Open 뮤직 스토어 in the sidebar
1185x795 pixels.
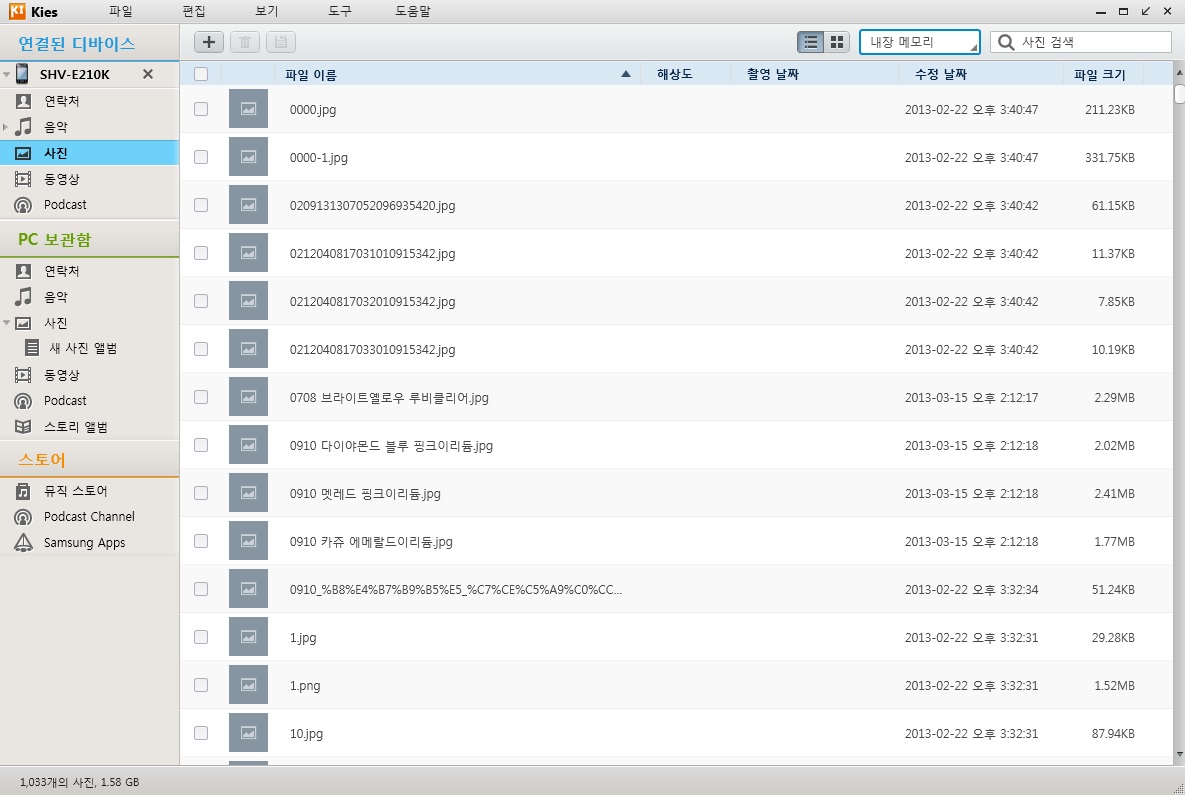75,491
